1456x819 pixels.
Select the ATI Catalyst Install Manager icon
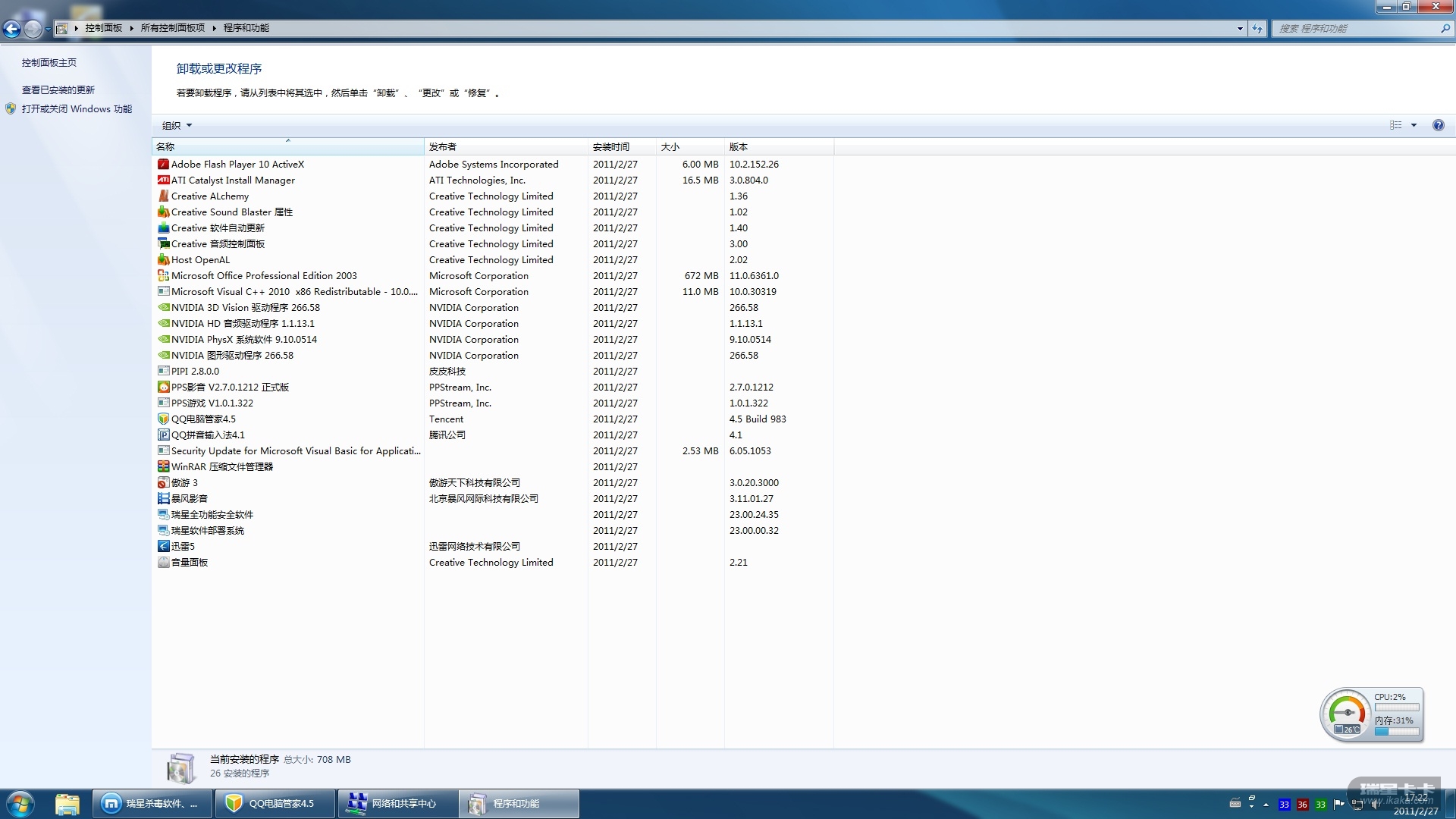tap(163, 180)
